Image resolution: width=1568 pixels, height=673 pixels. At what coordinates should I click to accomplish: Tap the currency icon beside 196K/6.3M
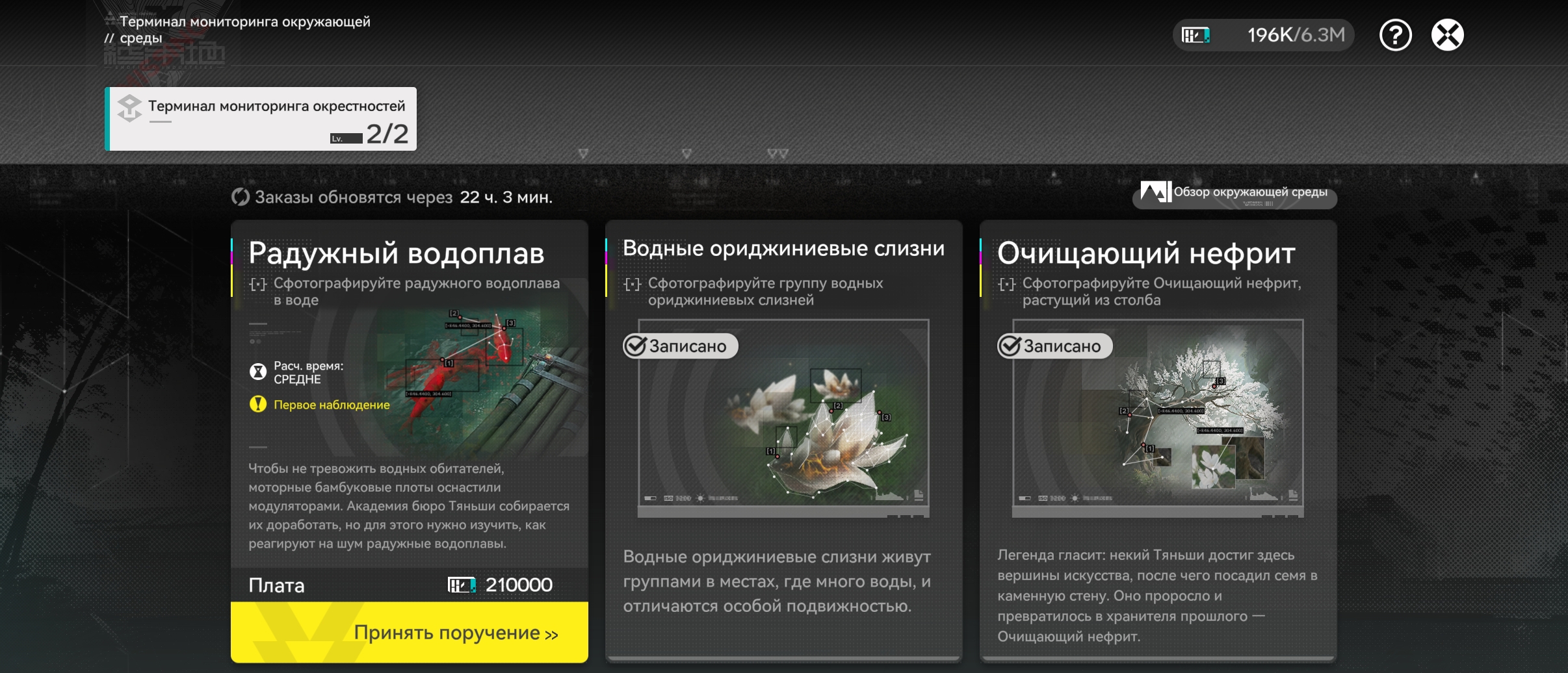coord(1196,35)
